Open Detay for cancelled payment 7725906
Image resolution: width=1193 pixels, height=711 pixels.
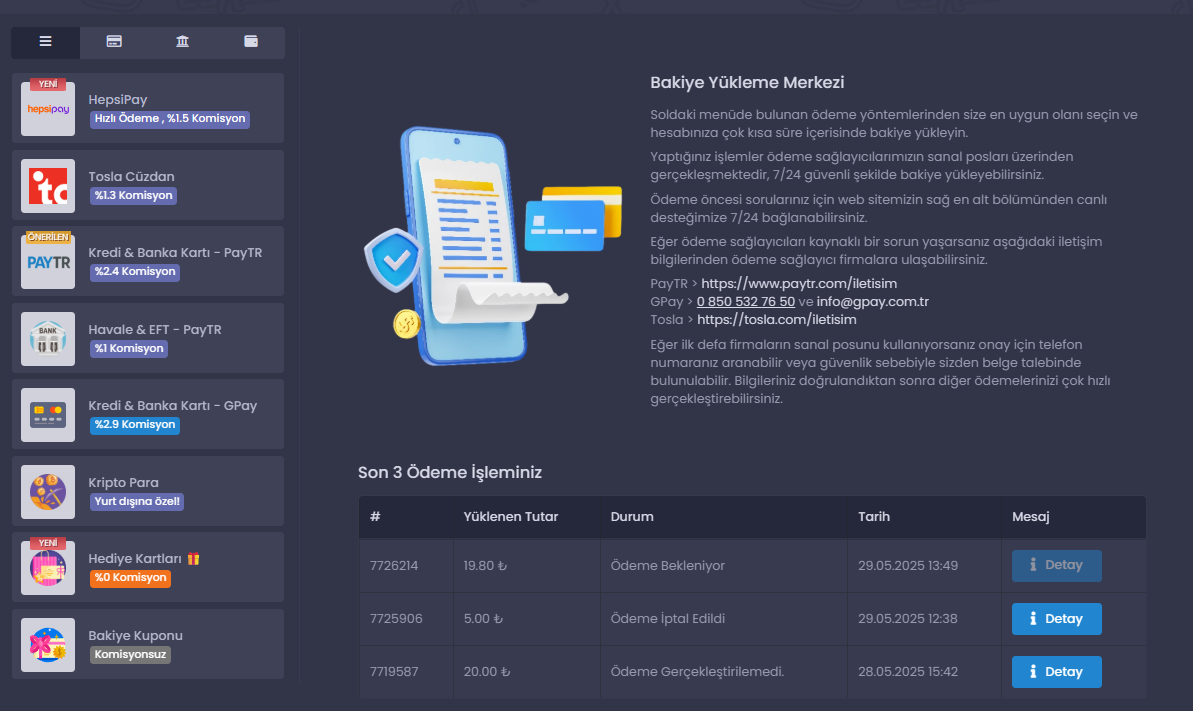pyautogui.click(x=1056, y=619)
